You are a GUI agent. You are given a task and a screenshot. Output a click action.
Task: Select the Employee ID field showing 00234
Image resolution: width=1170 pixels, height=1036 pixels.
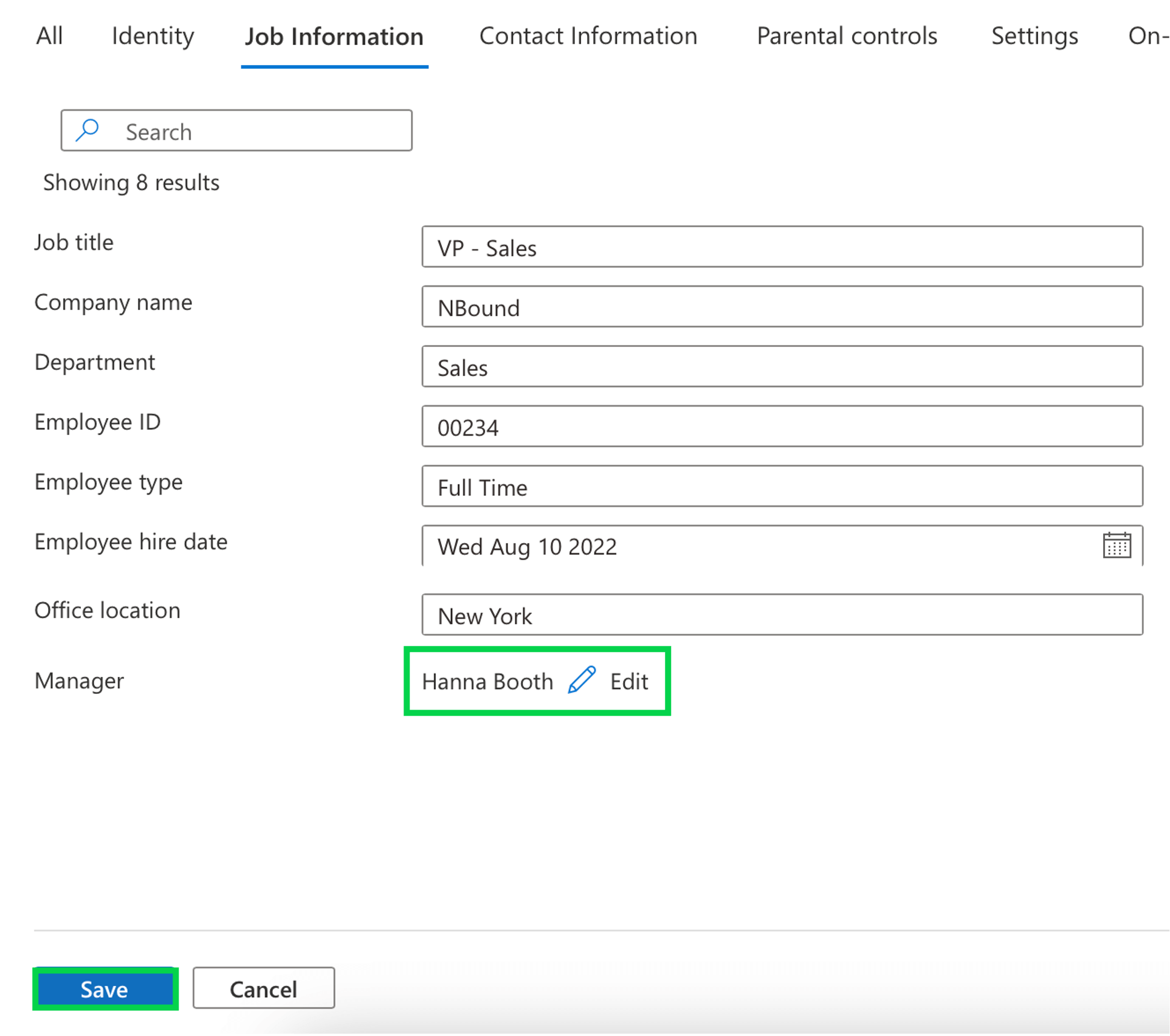pyautogui.click(x=782, y=426)
